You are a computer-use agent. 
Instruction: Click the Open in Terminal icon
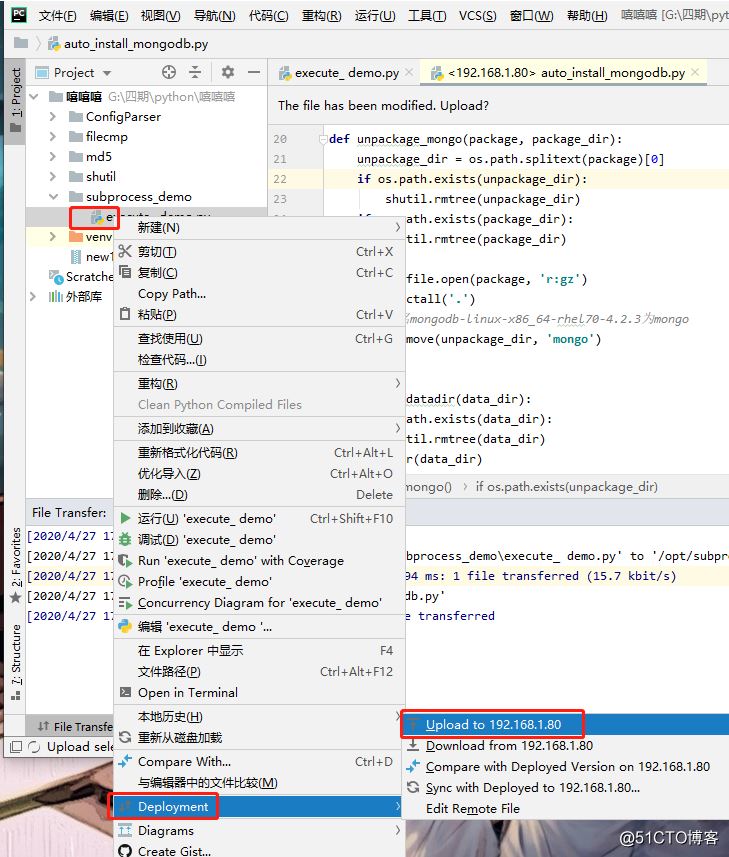coord(125,692)
